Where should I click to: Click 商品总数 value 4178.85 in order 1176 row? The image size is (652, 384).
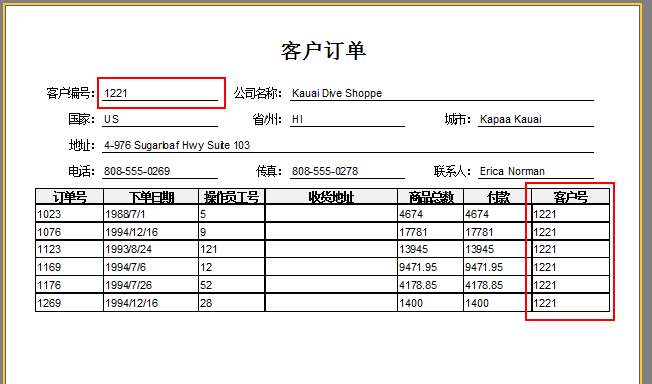point(418,285)
